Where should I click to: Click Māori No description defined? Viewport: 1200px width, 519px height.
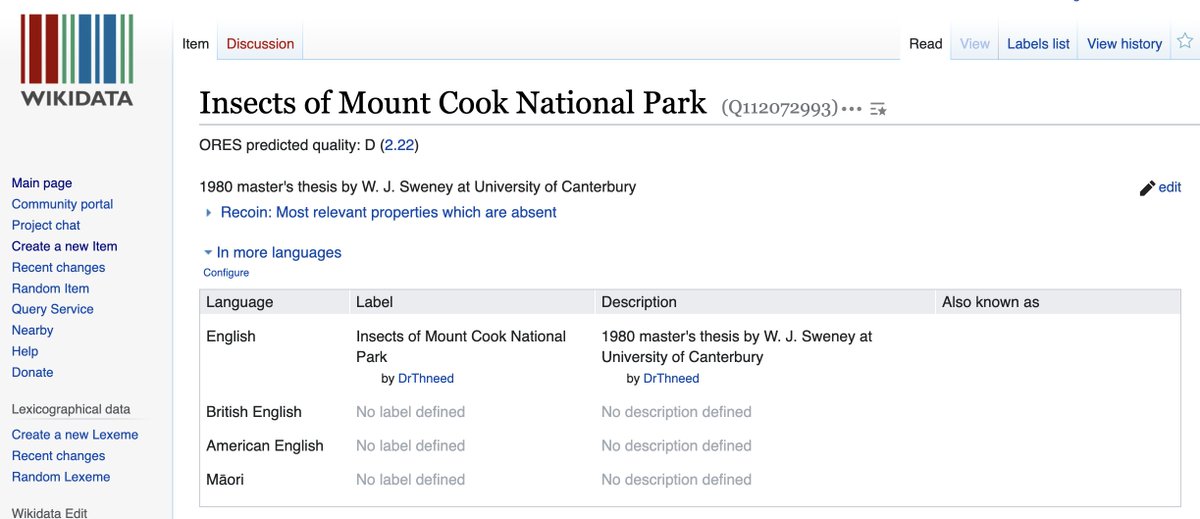point(676,480)
